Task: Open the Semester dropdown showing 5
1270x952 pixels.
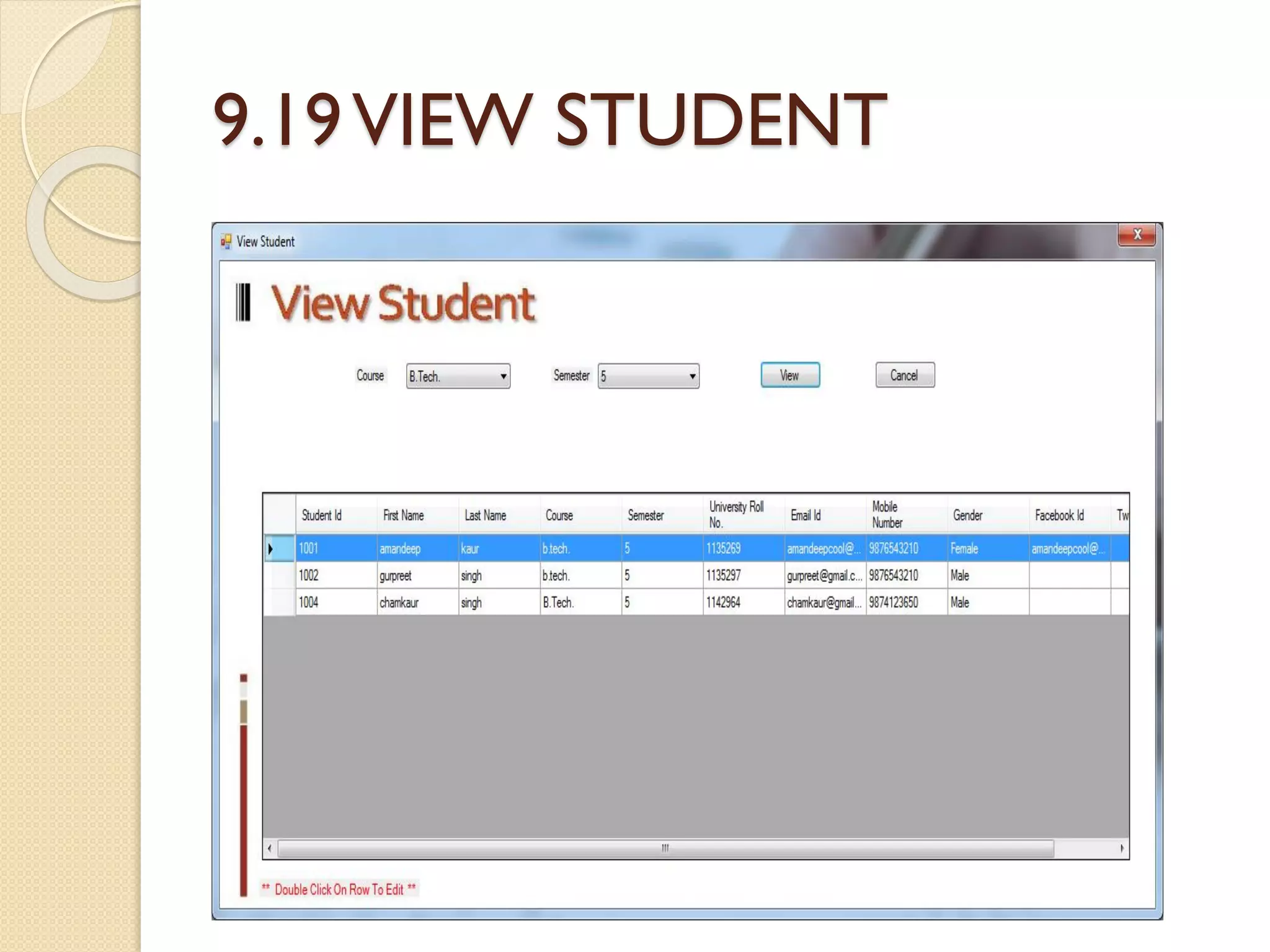Action: click(x=649, y=376)
